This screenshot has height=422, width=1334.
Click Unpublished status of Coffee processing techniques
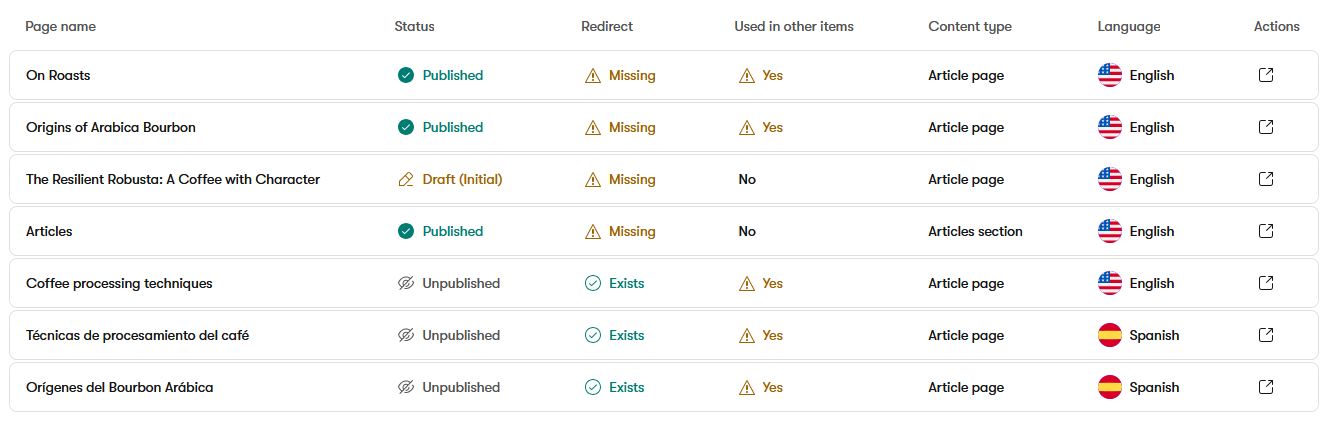[449, 283]
